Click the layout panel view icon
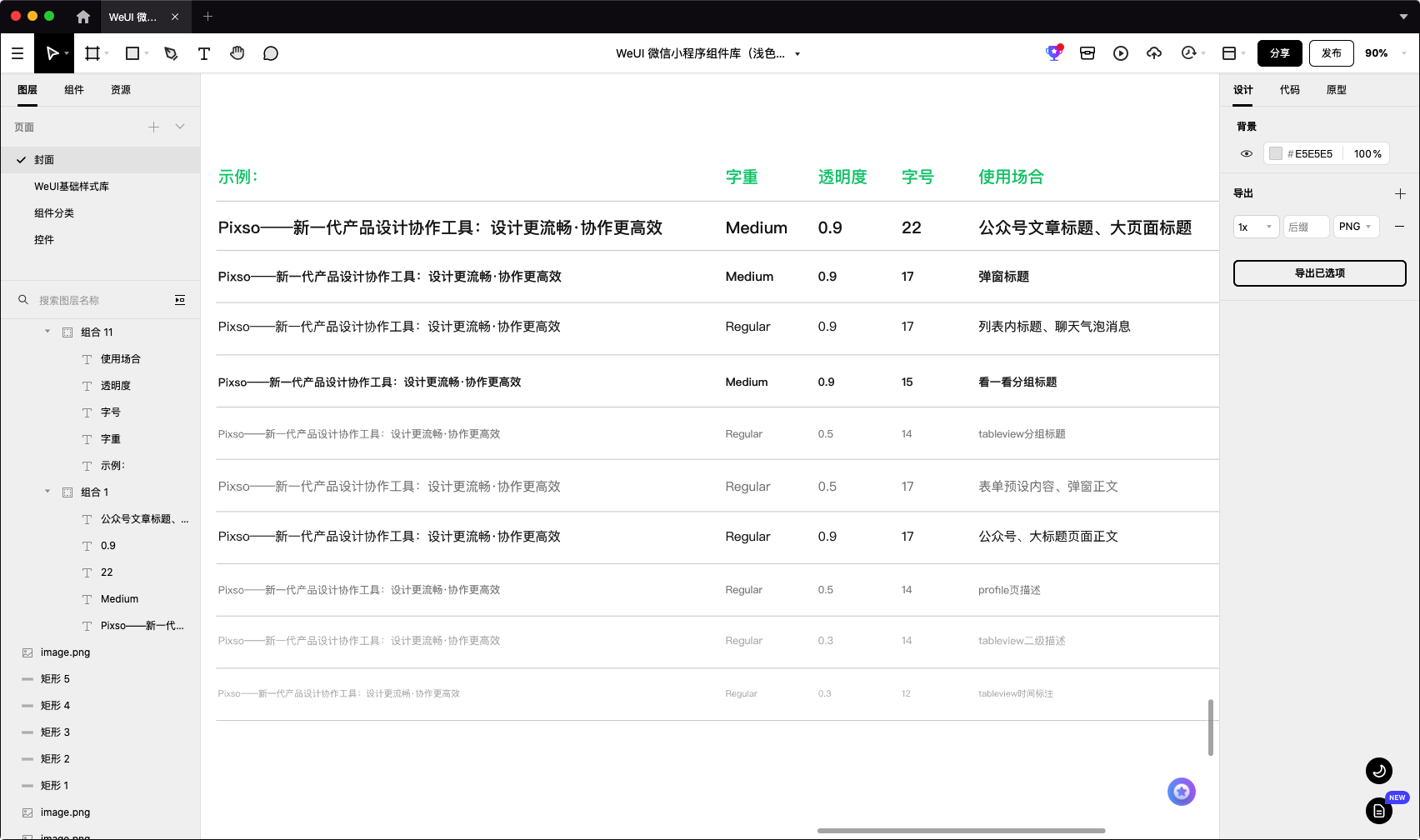Viewport: 1420px width, 840px height. [1229, 53]
